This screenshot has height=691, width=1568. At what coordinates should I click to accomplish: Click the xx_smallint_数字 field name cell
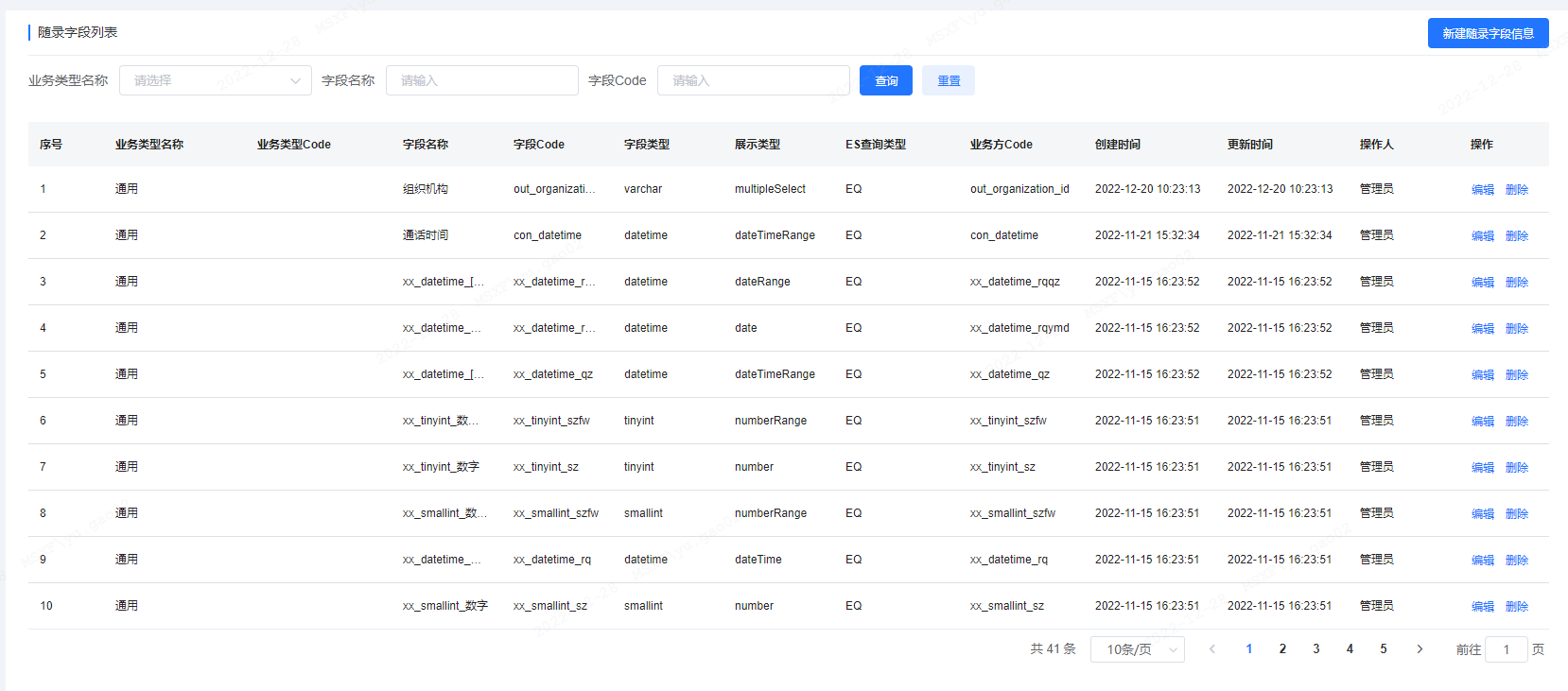[x=445, y=606]
